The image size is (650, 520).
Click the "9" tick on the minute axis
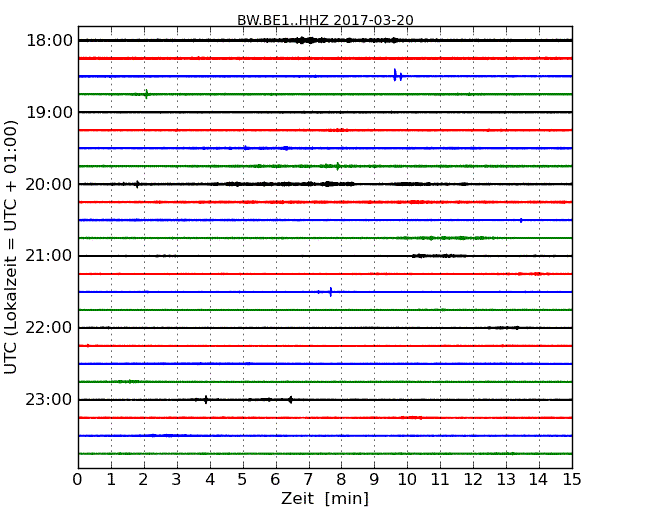[374, 479]
